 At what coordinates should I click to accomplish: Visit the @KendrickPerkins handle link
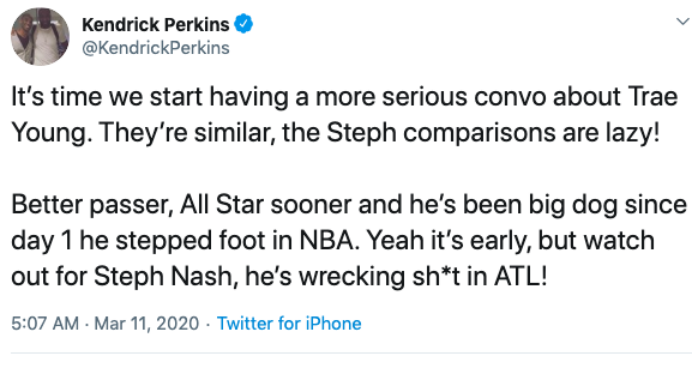[x=156, y=48]
